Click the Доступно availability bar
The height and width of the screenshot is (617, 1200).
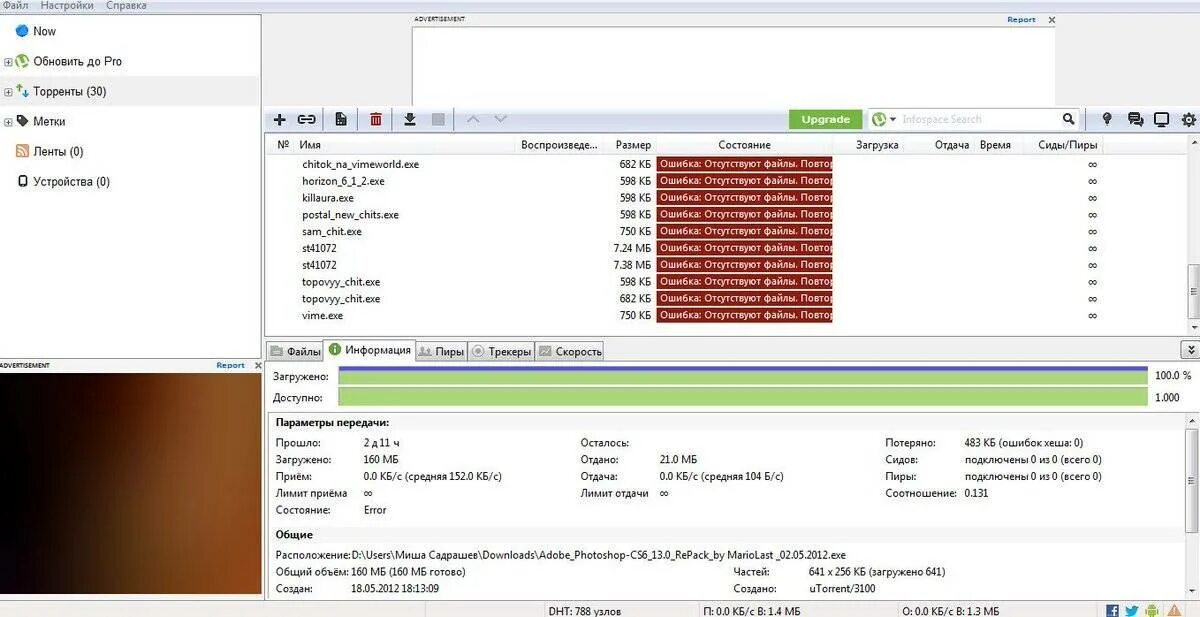point(743,397)
